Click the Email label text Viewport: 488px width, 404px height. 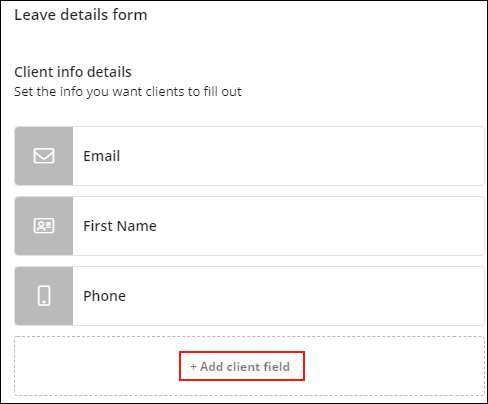pos(102,156)
